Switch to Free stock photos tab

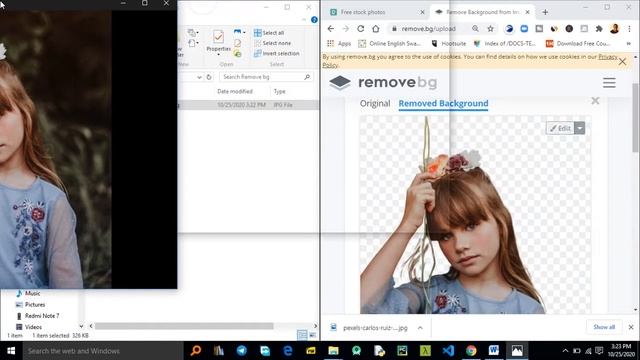pos(377,12)
